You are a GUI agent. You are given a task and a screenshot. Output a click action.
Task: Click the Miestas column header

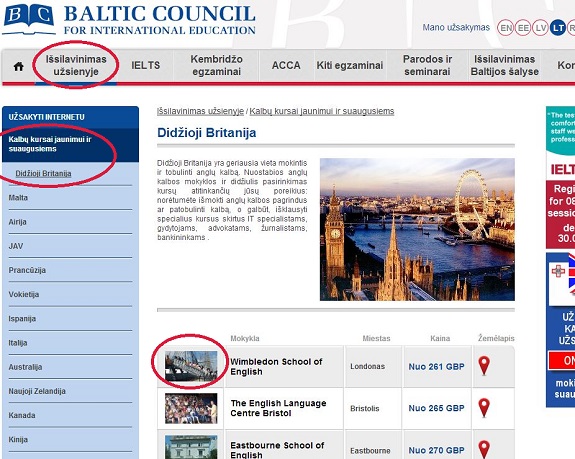click(x=376, y=338)
